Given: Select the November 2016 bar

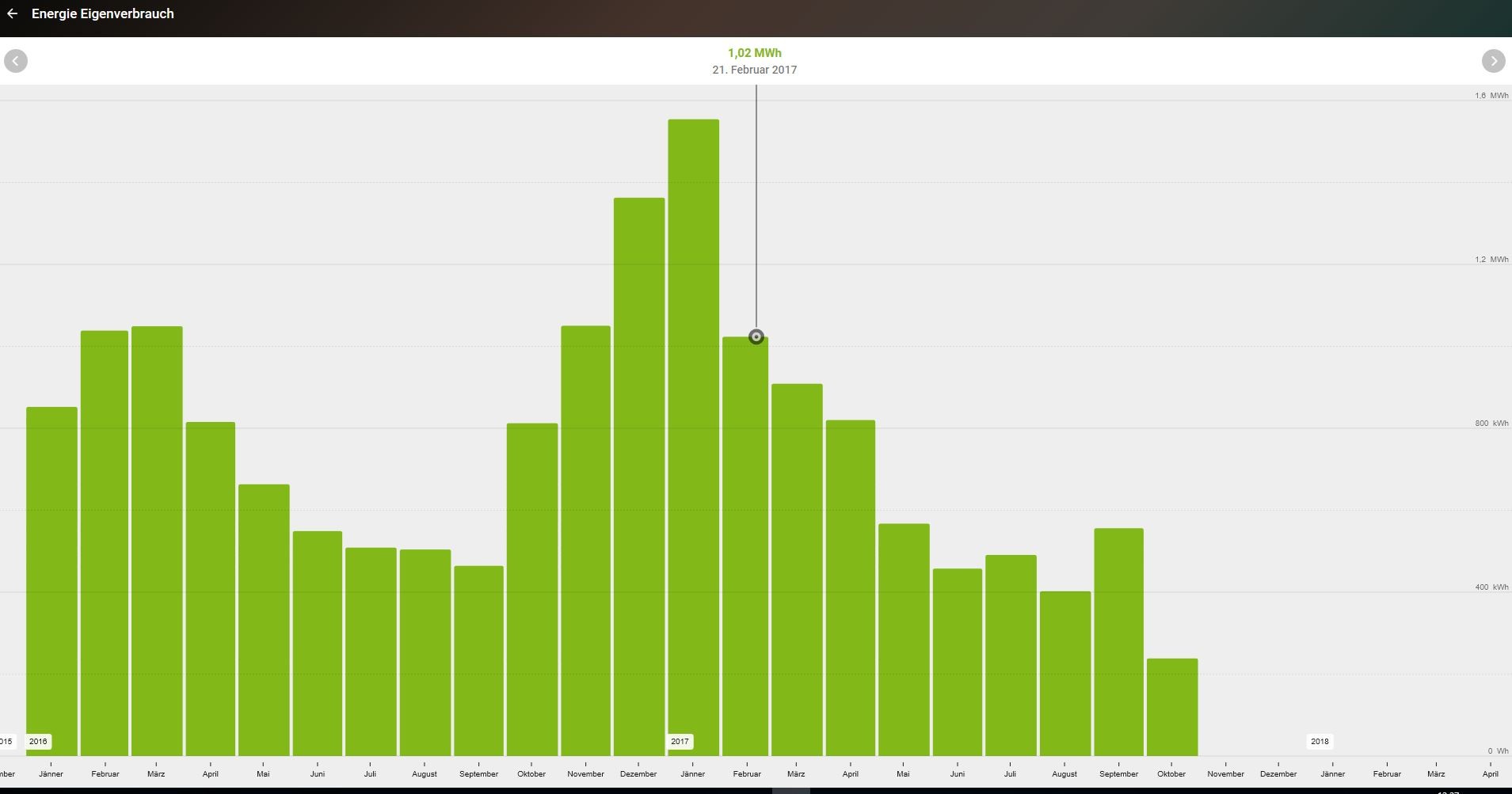Looking at the screenshot, I should click(586, 541).
